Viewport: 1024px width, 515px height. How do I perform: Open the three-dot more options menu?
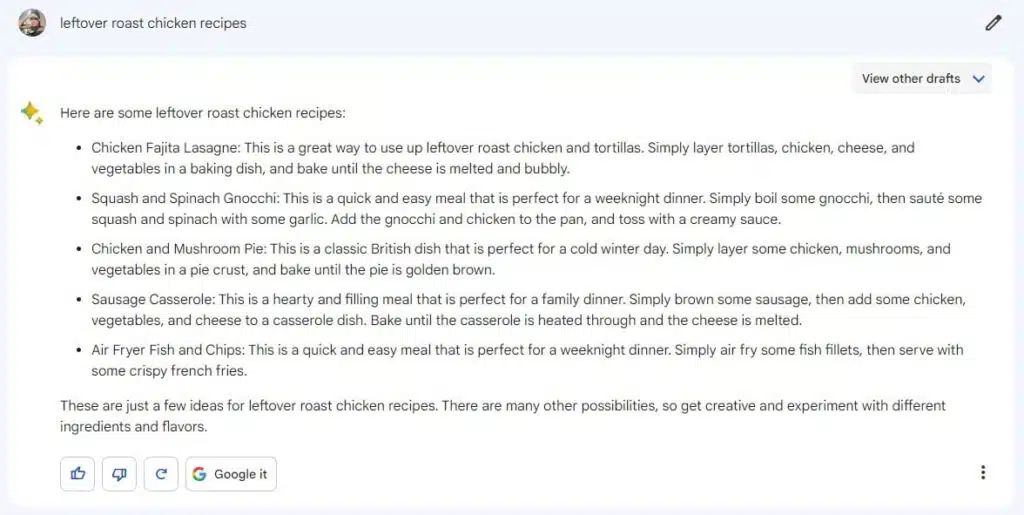click(x=983, y=473)
